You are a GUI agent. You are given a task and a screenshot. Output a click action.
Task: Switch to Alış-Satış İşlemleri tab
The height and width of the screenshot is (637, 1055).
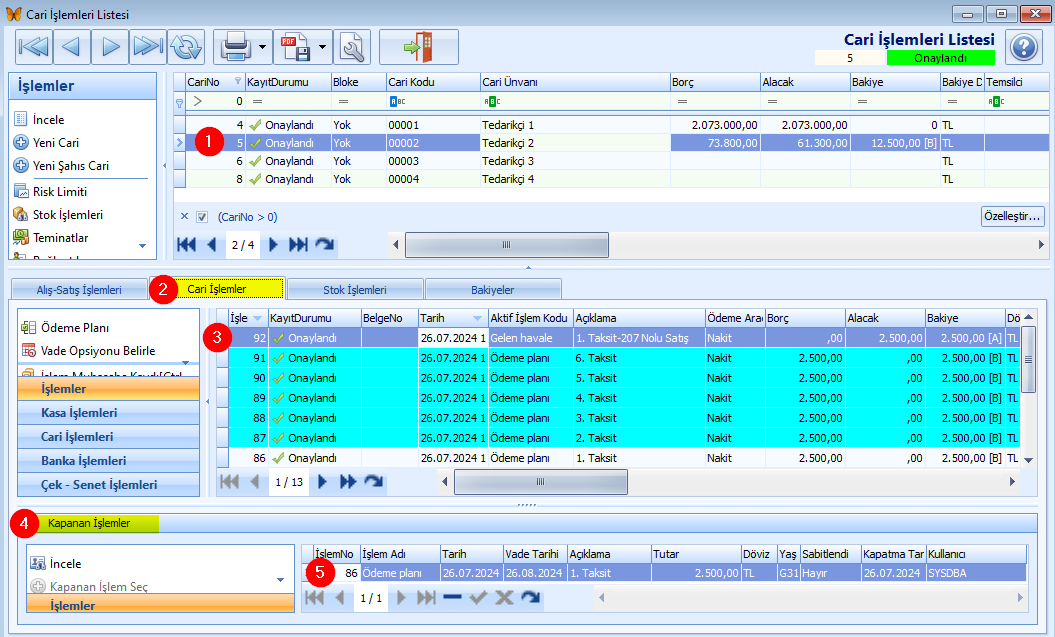(79, 290)
